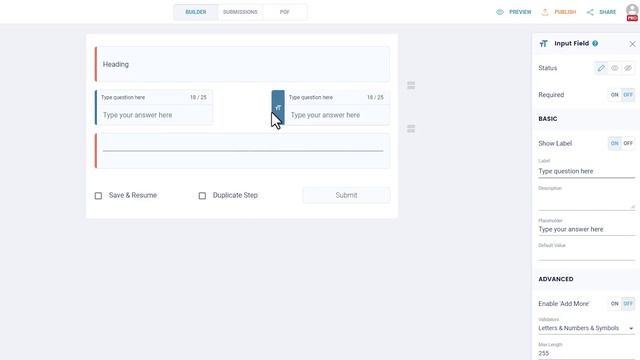Click the Input Field type icon

coord(543,44)
